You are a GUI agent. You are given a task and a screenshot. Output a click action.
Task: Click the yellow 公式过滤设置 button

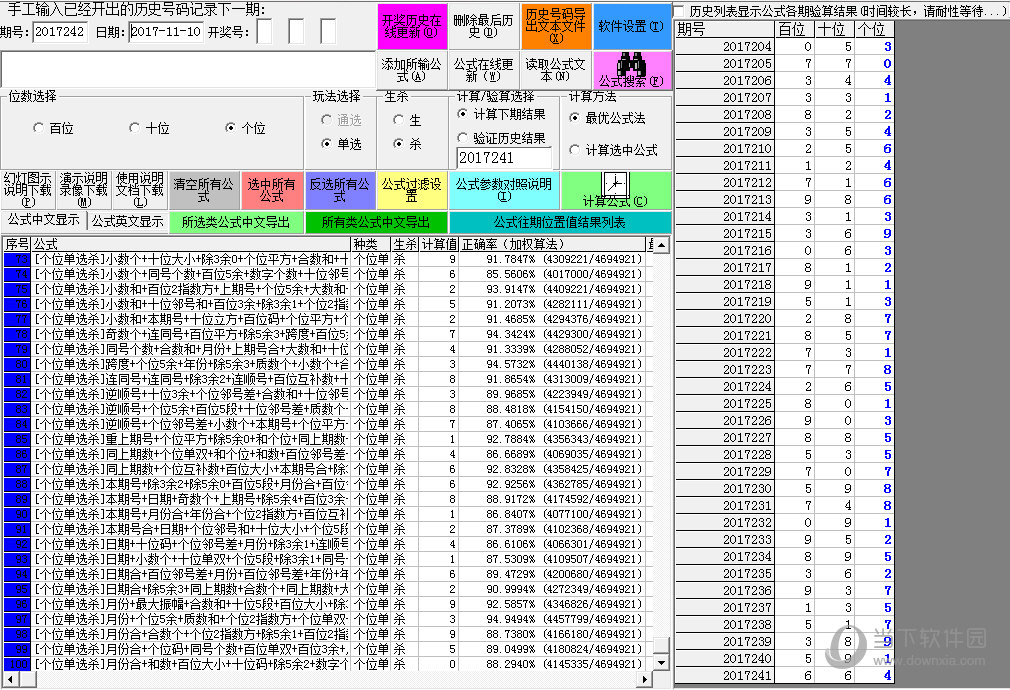pyautogui.click(x=410, y=190)
